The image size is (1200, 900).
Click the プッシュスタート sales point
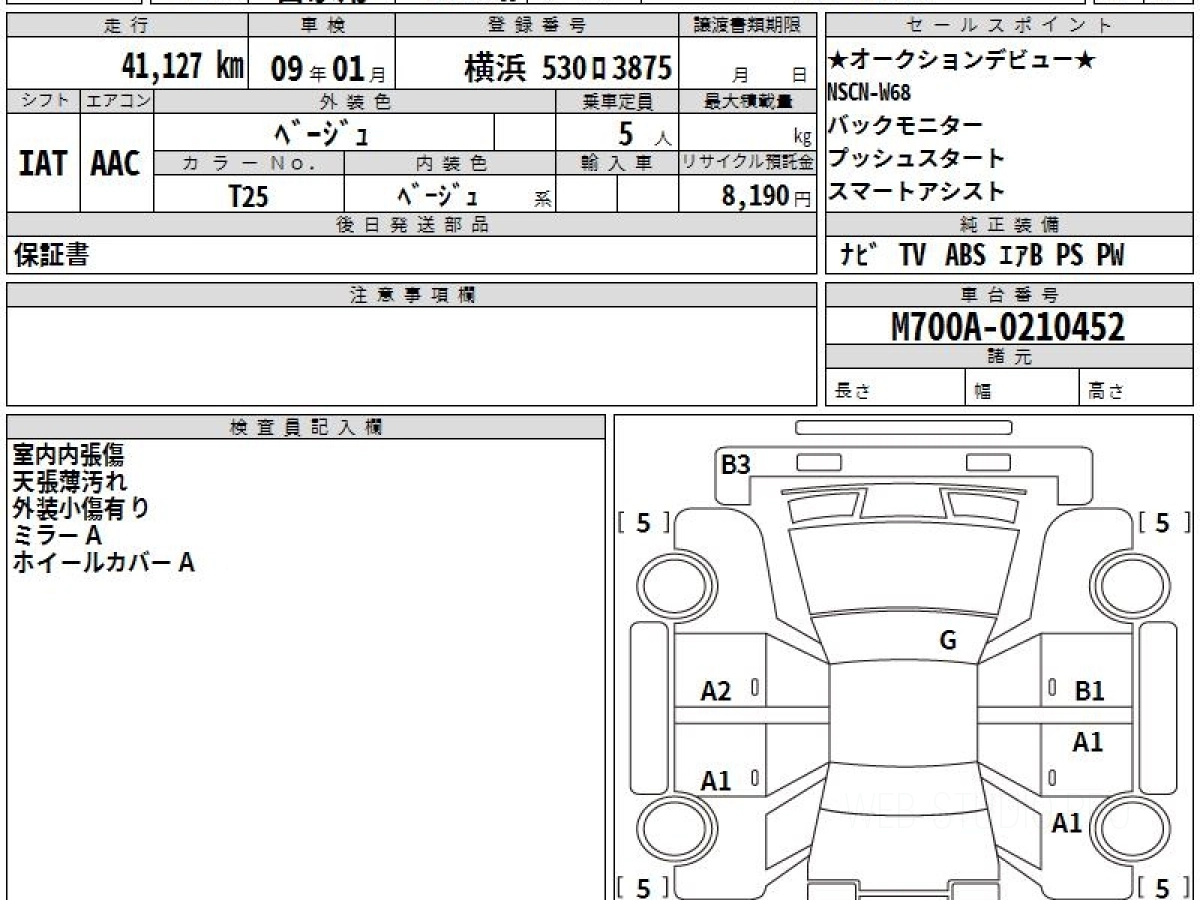click(916, 158)
